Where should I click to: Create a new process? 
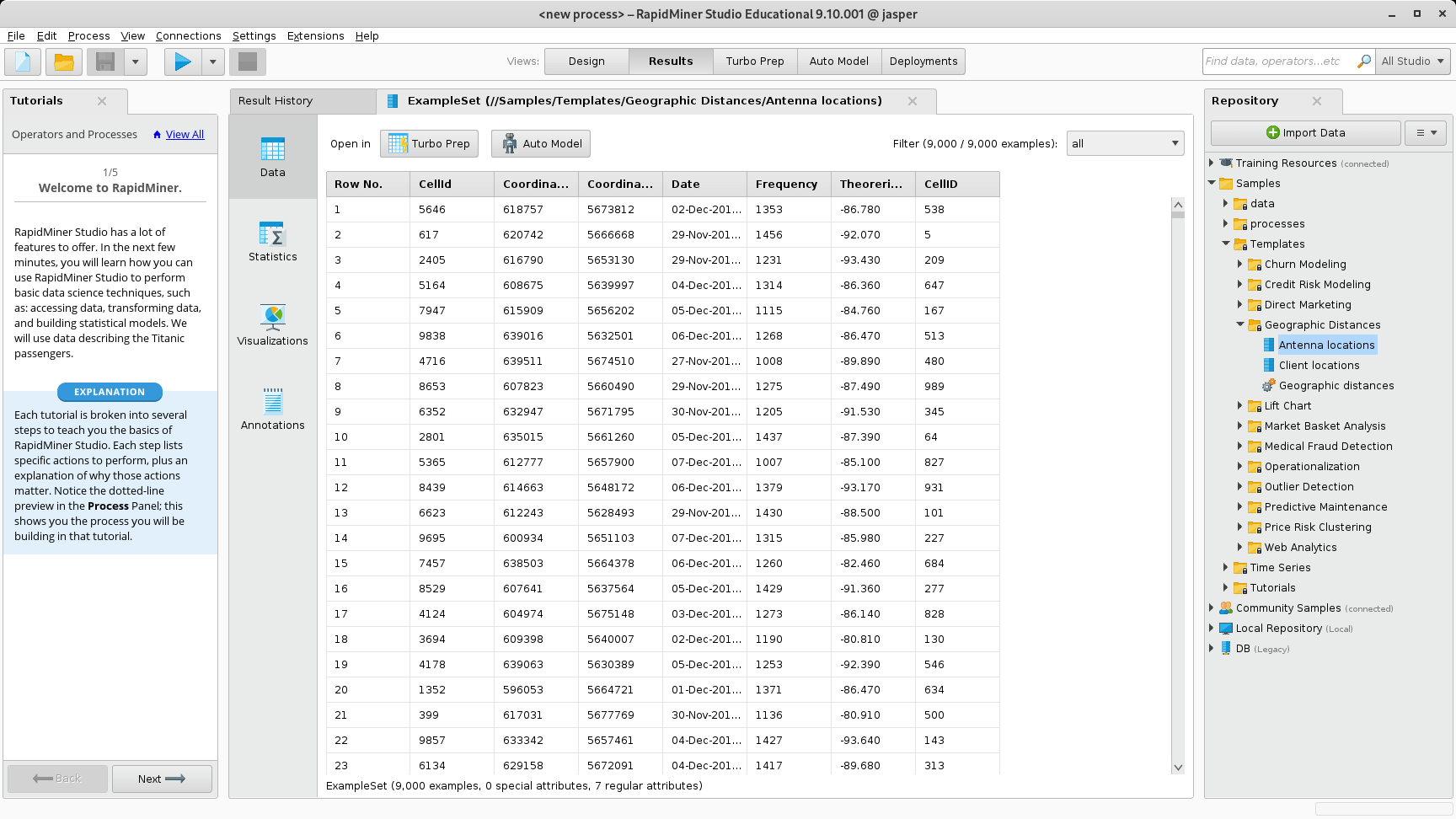click(22, 62)
